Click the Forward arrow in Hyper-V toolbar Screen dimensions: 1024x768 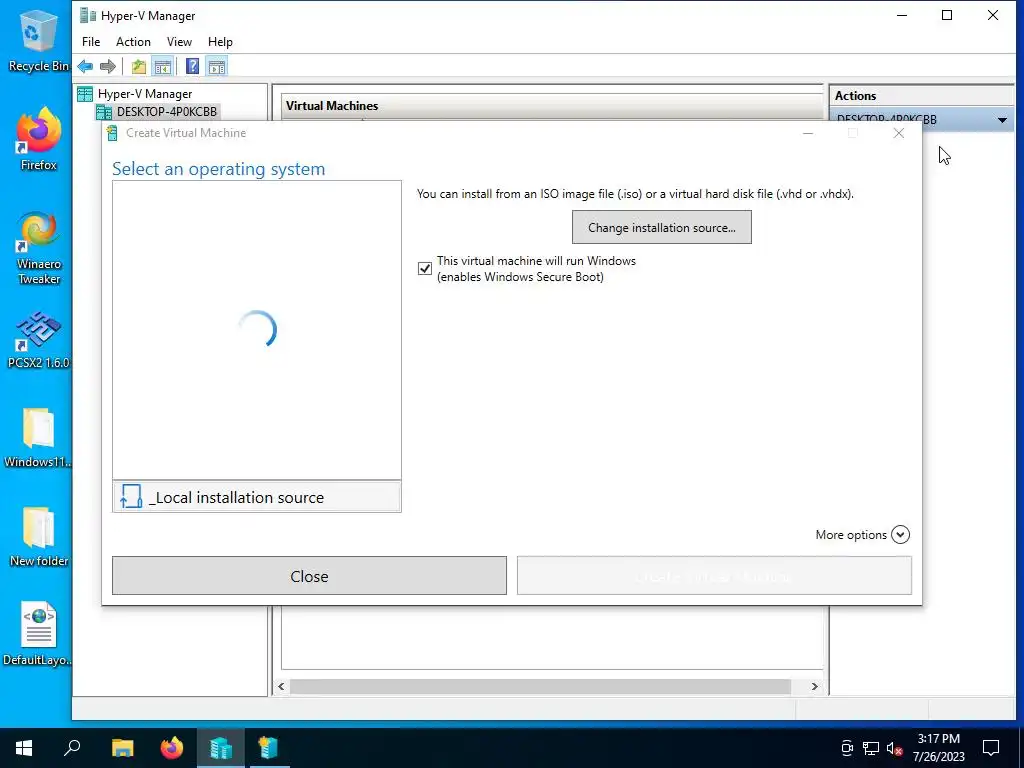(108, 66)
